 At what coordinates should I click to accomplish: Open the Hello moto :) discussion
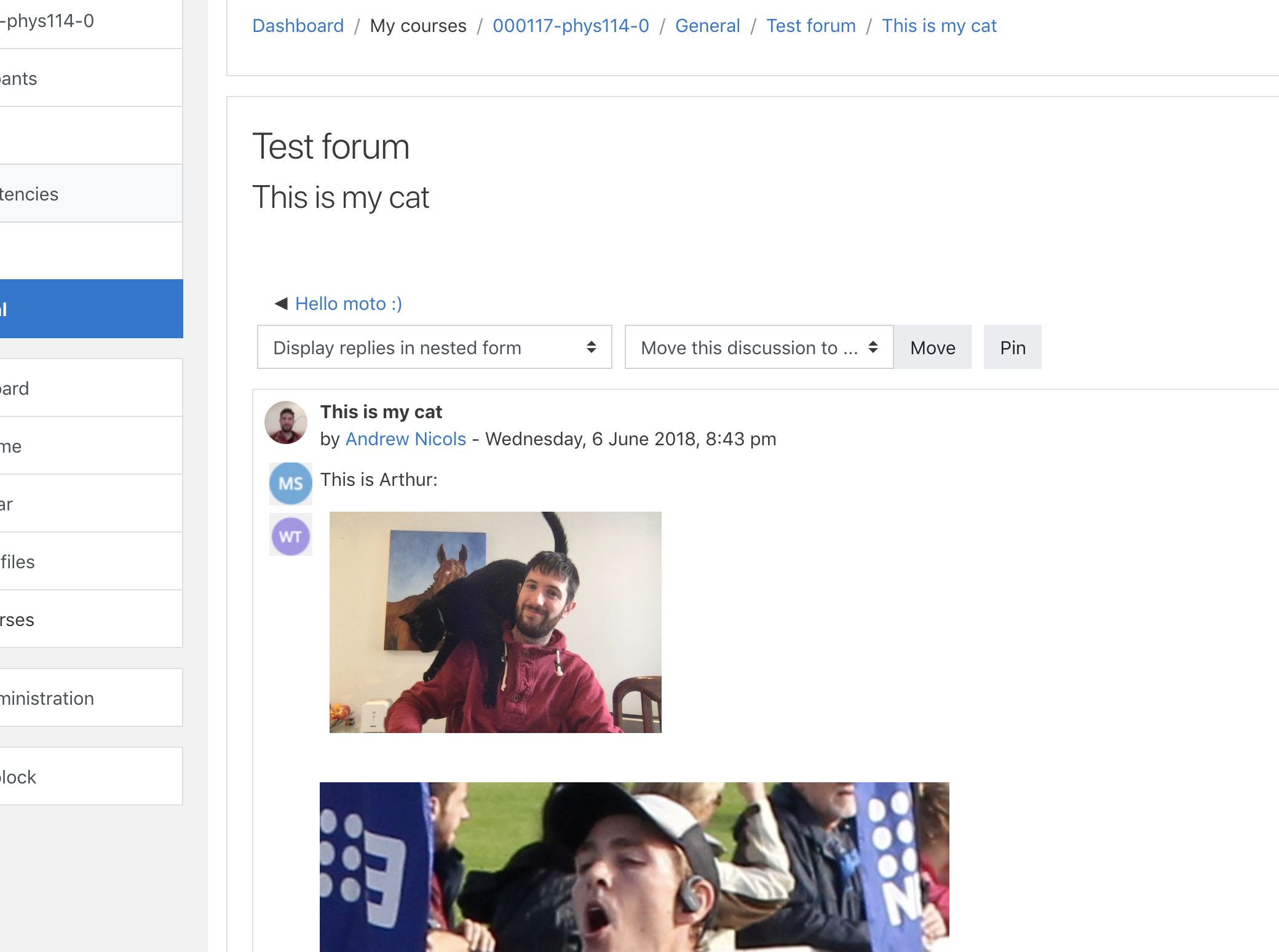click(348, 303)
